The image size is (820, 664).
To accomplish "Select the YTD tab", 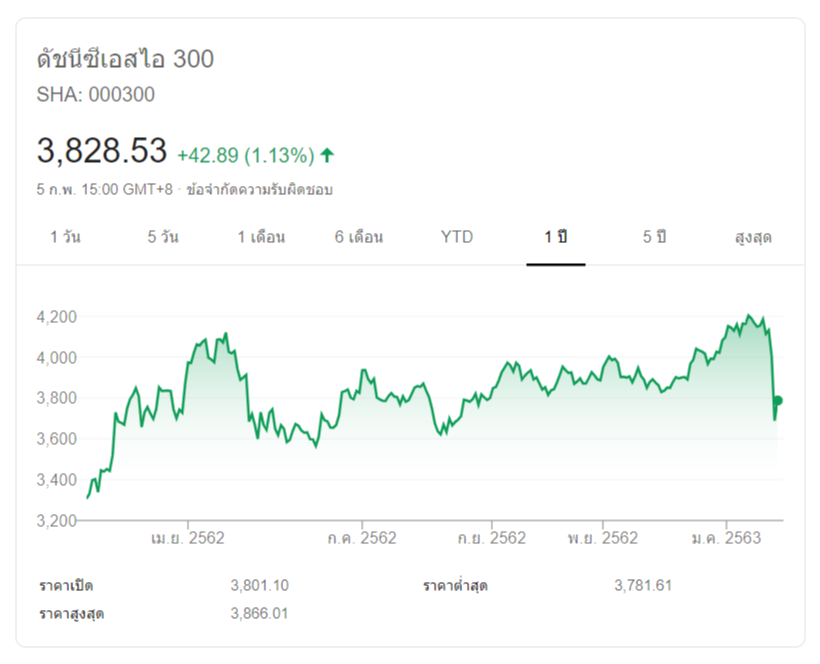I will (457, 237).
